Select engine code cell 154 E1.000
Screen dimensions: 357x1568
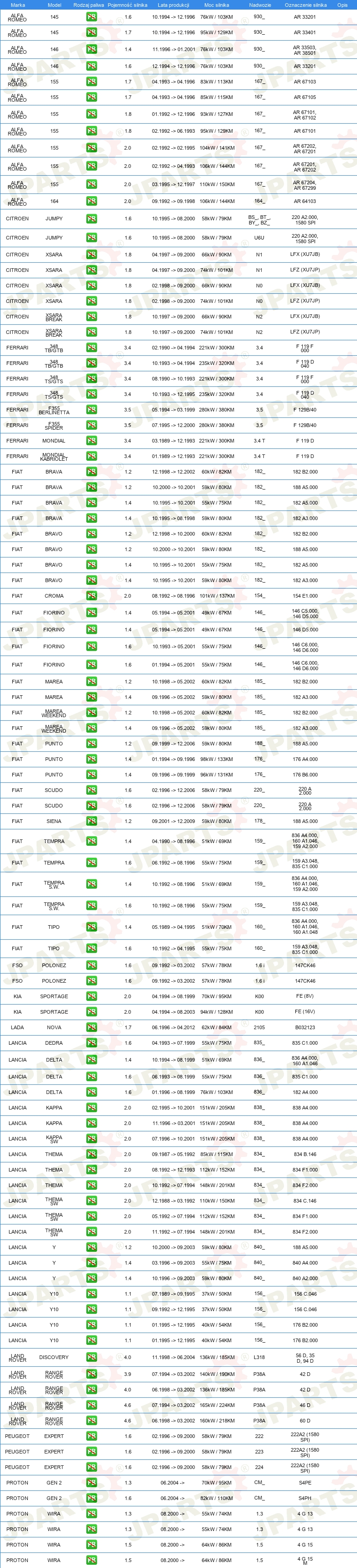pos(305,596)
